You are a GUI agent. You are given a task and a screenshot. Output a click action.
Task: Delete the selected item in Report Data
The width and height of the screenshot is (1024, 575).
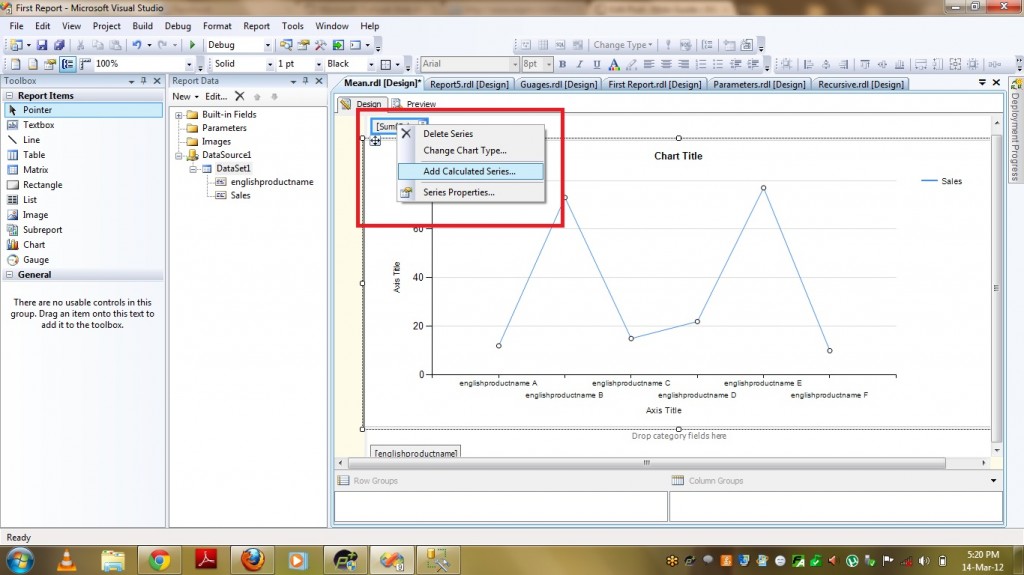[239, 97]
